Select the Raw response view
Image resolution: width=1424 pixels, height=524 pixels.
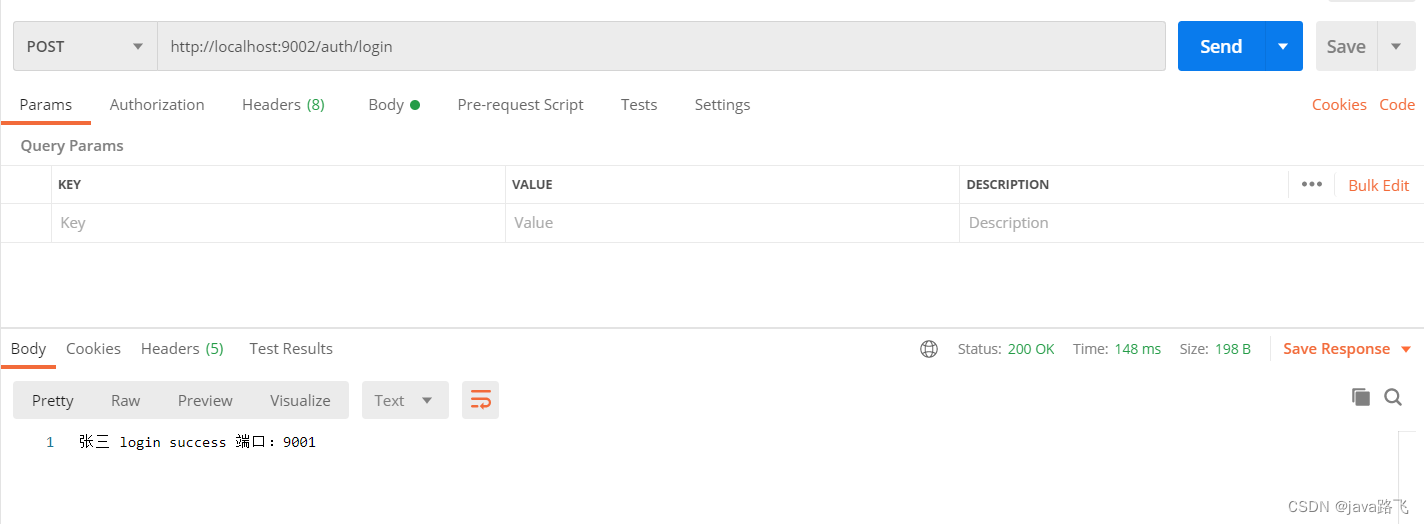pyautogui.click(x=126, y=400)
